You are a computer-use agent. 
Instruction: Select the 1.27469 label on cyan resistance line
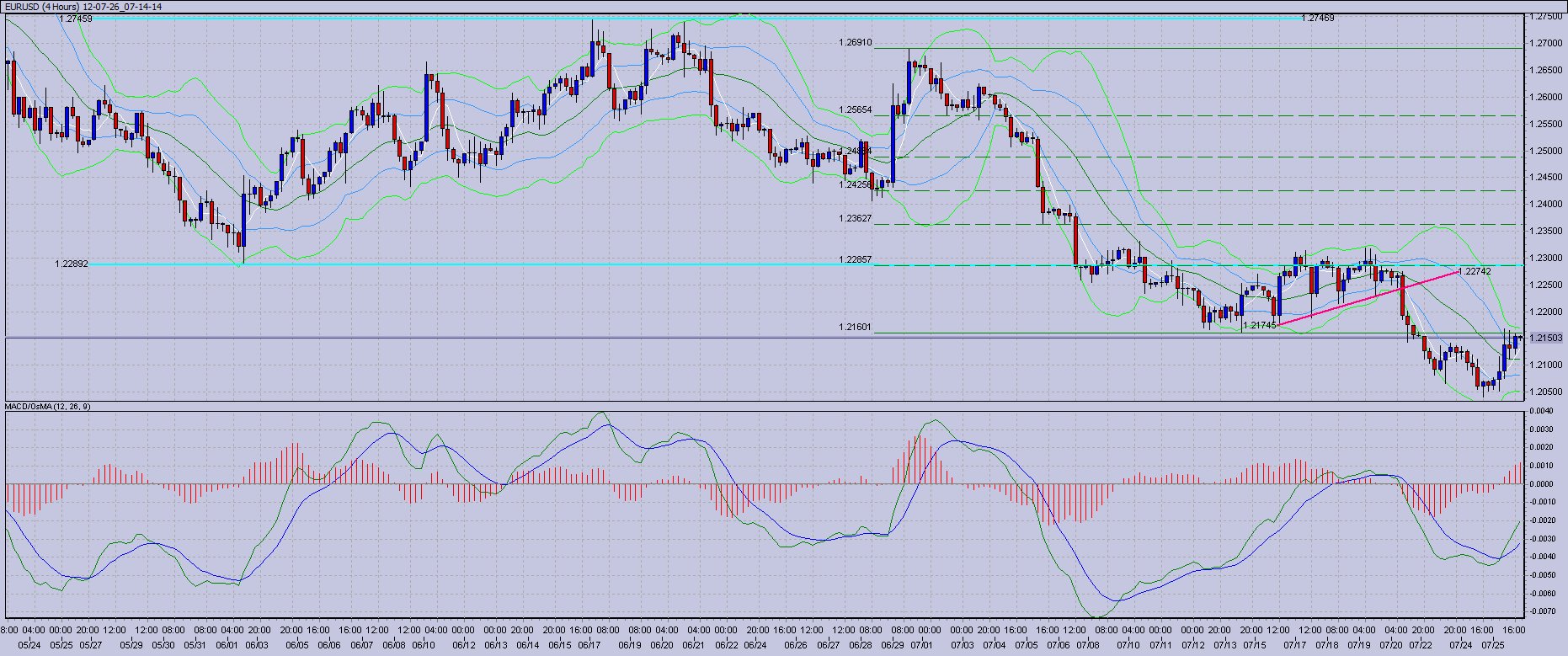pos(1318,18)
